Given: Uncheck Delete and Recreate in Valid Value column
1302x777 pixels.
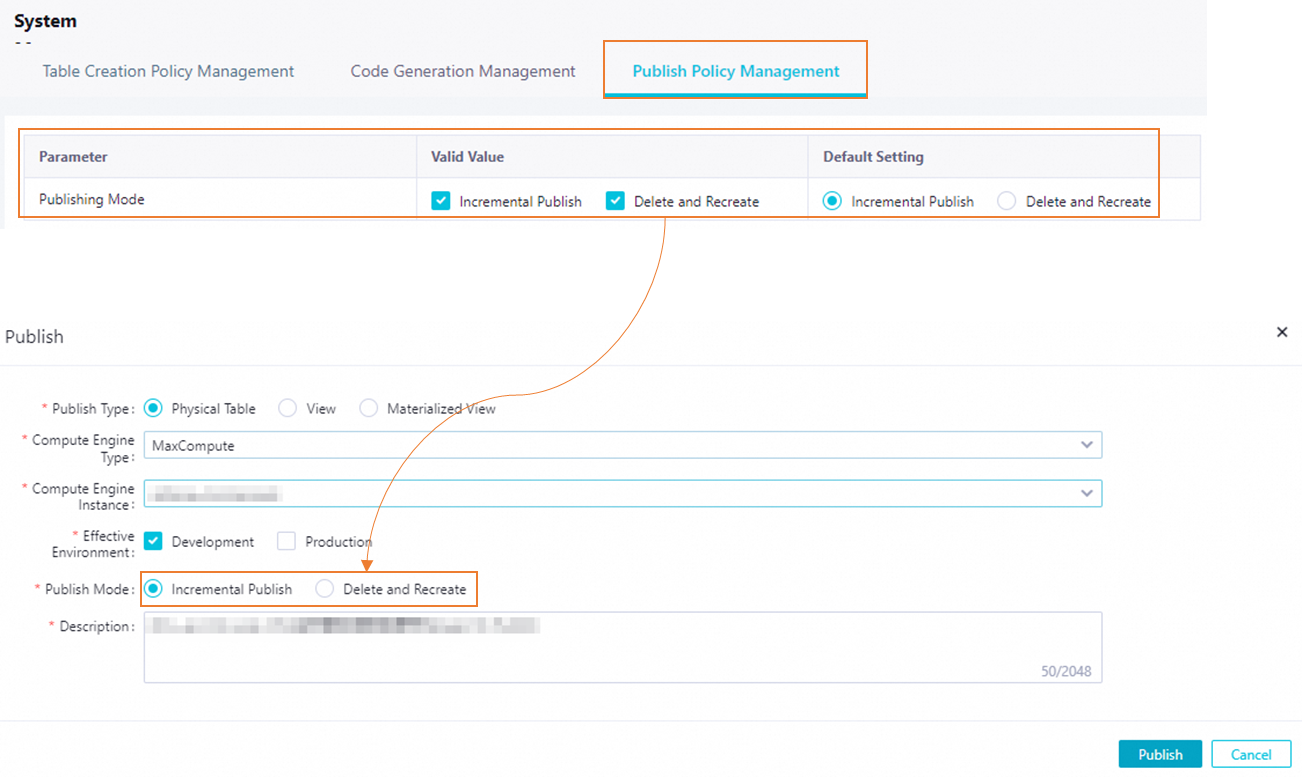Looking at the screenshot, I should [x=615, y=201].
